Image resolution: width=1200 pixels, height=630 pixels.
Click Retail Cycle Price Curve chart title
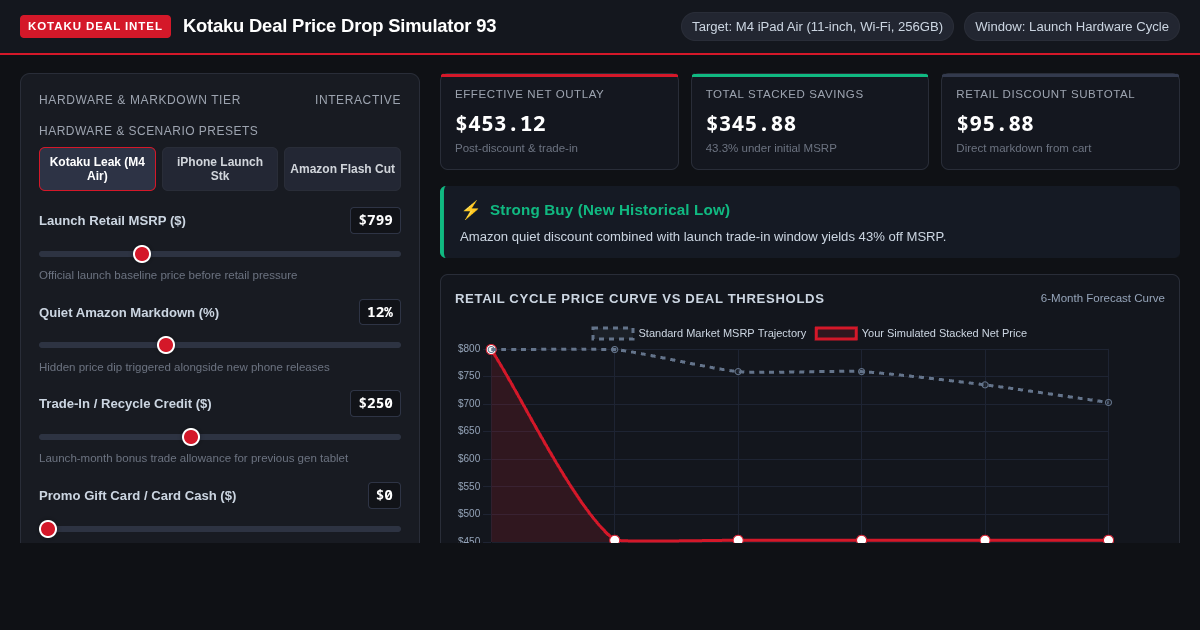640,298
